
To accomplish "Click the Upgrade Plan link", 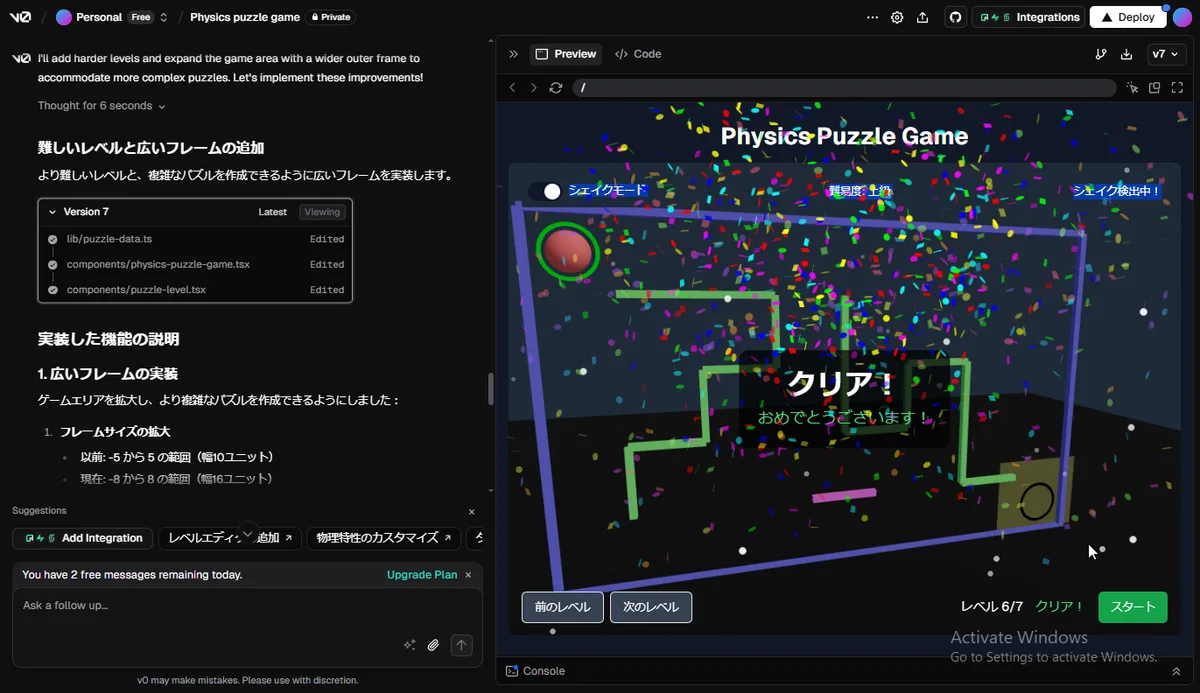I will point(422,575).
